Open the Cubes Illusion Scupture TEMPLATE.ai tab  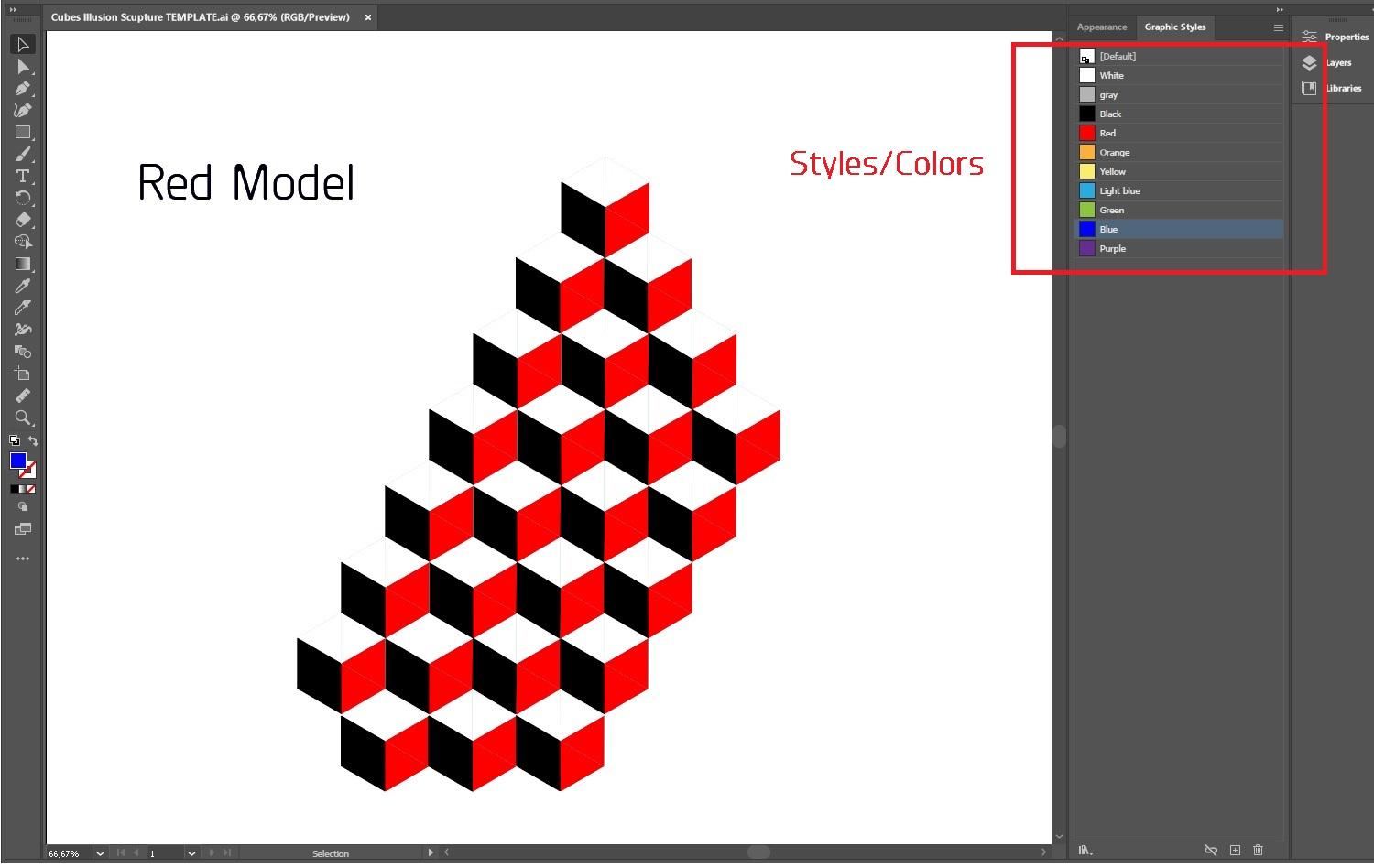(x=201, y=17)
